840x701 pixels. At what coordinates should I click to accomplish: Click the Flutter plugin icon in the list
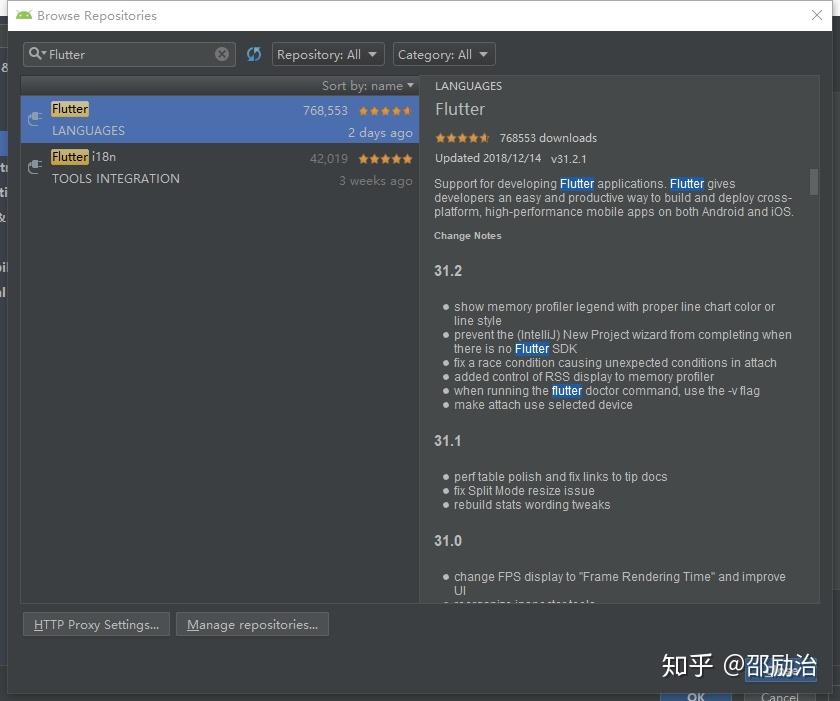35,118
